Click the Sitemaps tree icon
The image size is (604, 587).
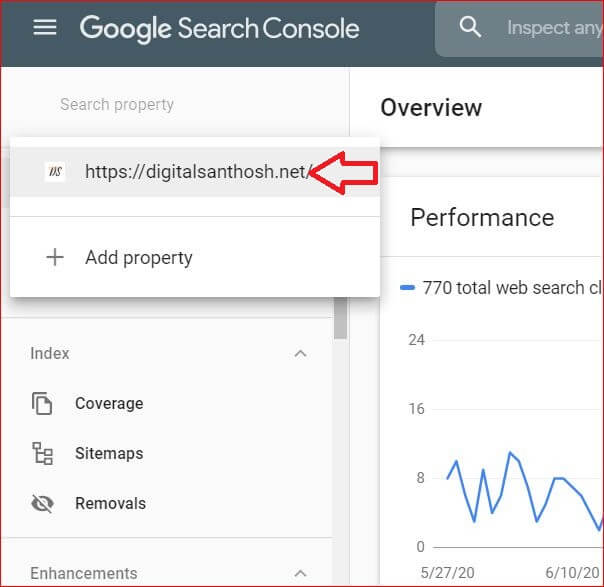coord(42,454)
